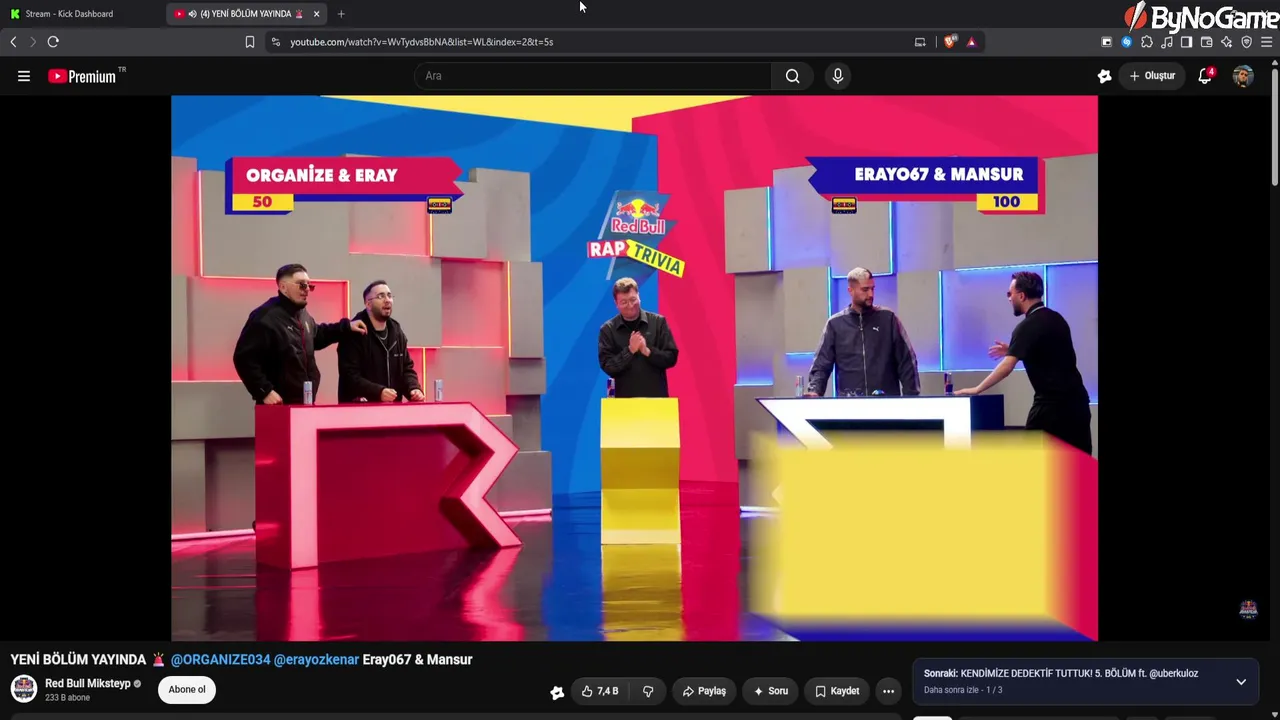
Task: Close the YENİ BÖLÜM YAYINDA tab
Action: pos(317,14)
